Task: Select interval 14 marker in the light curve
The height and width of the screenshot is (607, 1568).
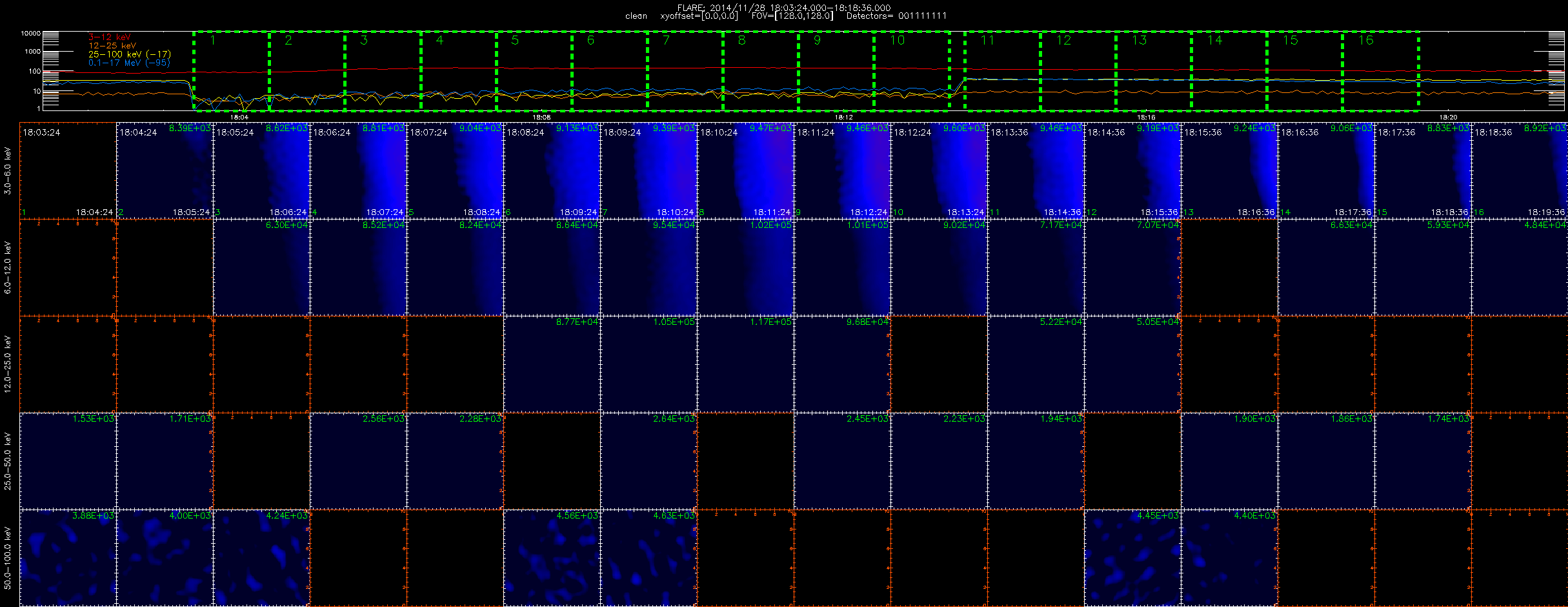Action: (1214, 40)
